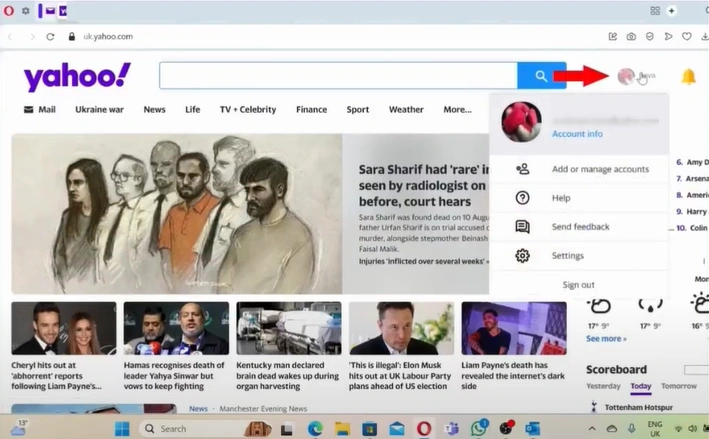
Task: Open Finance navigation link
Action: point(312,109)
